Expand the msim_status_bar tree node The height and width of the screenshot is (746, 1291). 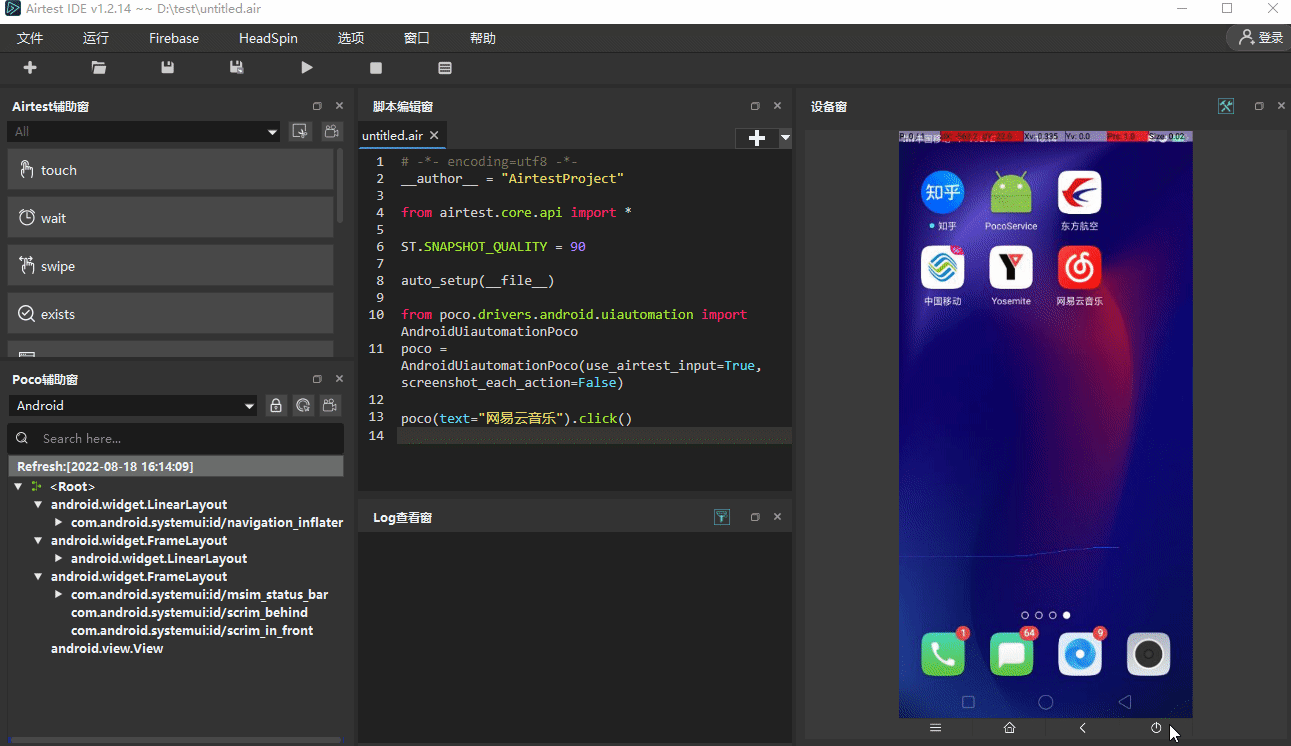pyautogui.click(x=58, y=595)
